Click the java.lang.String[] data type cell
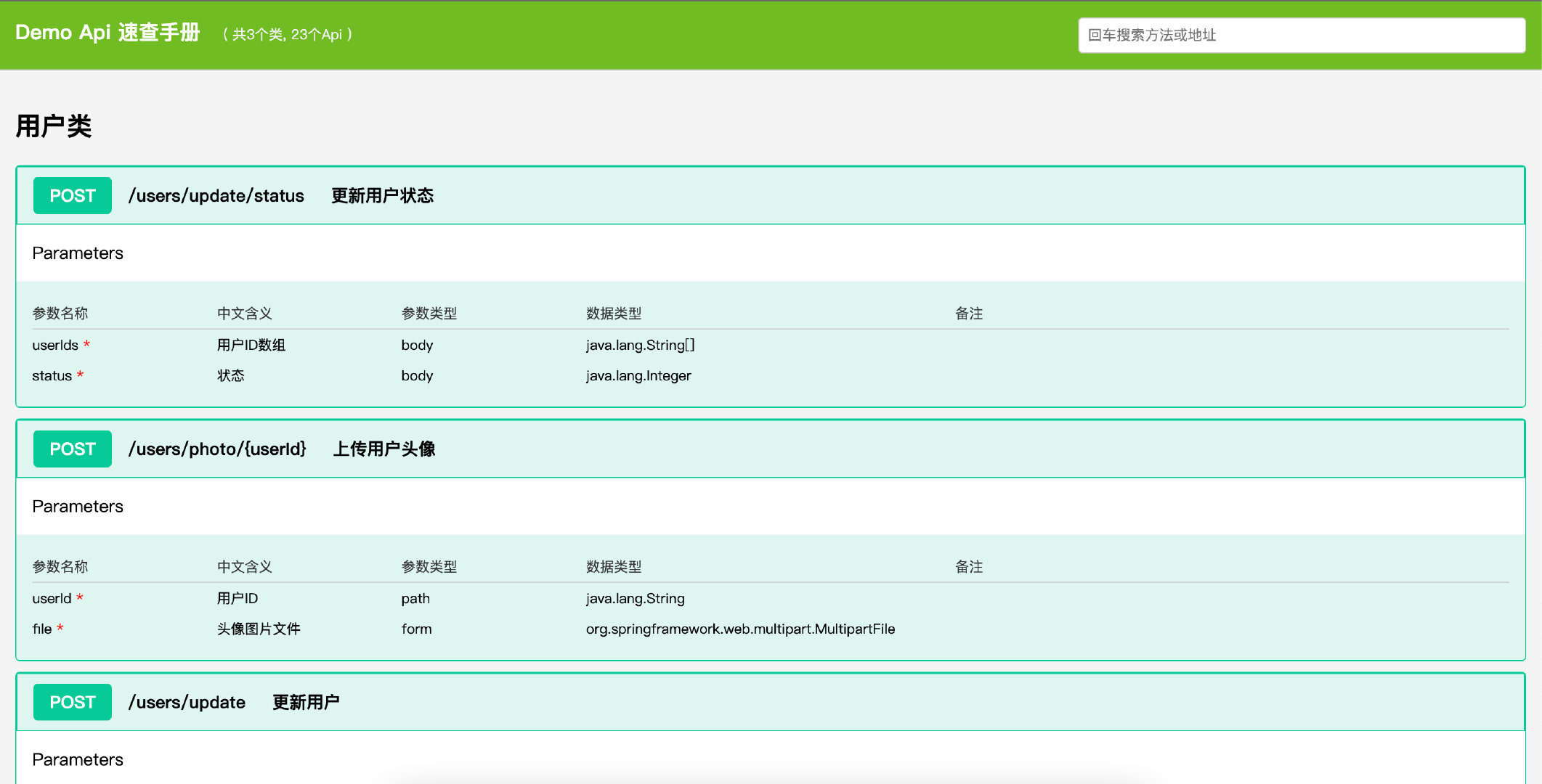1542x784 pixels. pyautogui.click(x=640, y=346)
